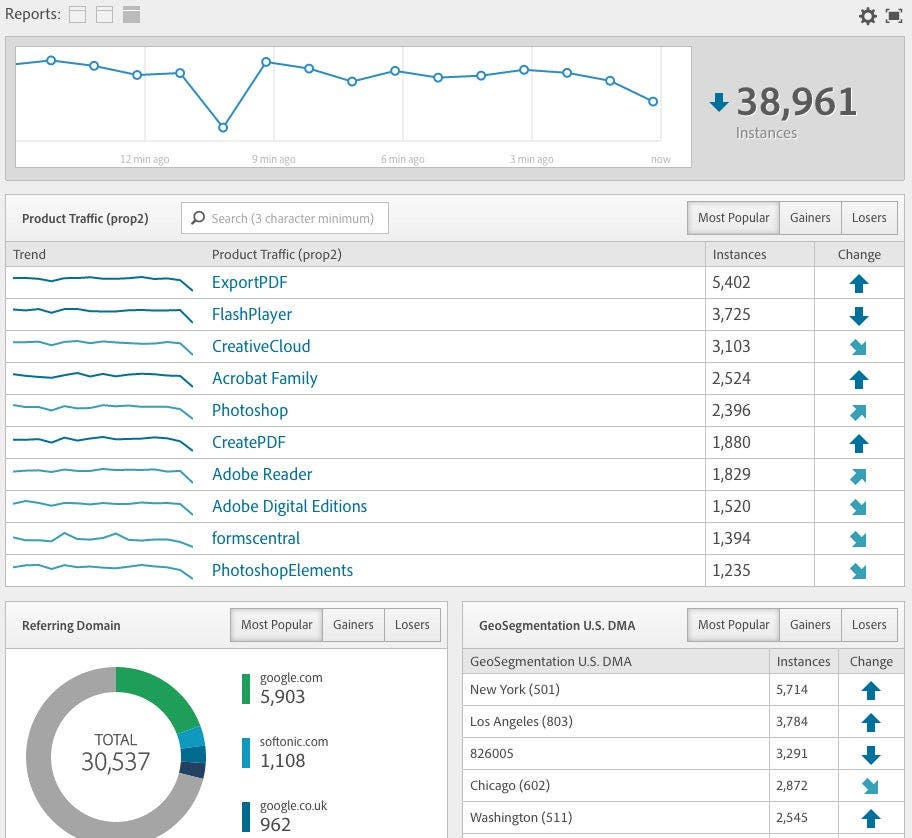912x838 pixels.
Task: Open the settings gear icon
Action: click(x=868, y=15)
